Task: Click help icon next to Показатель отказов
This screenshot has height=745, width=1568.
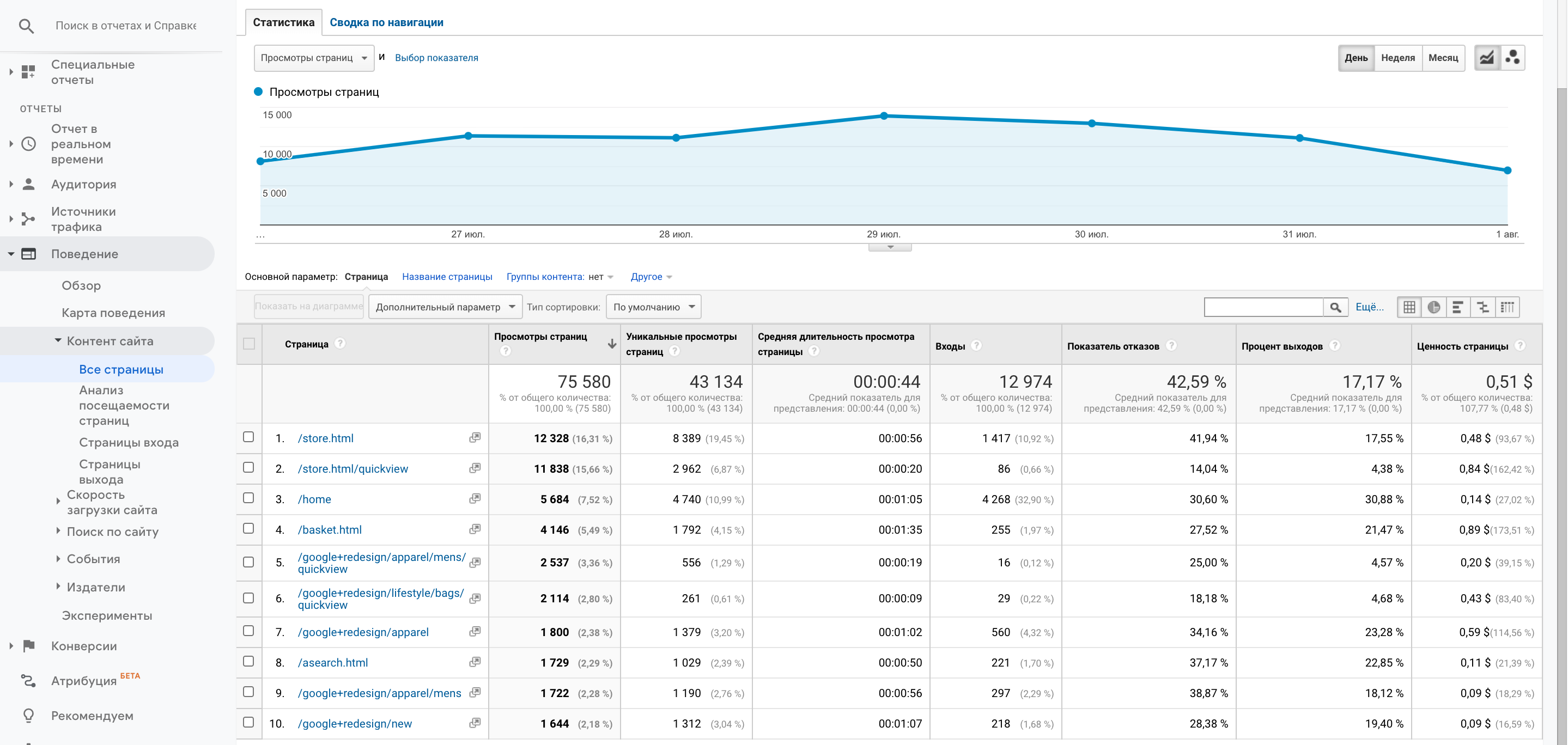Action: (1171, 346)
